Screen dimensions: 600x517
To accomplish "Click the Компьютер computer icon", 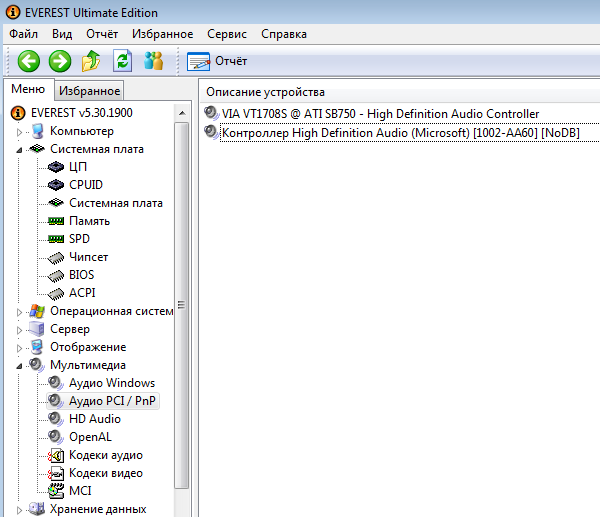I will (x=38, y=131).
